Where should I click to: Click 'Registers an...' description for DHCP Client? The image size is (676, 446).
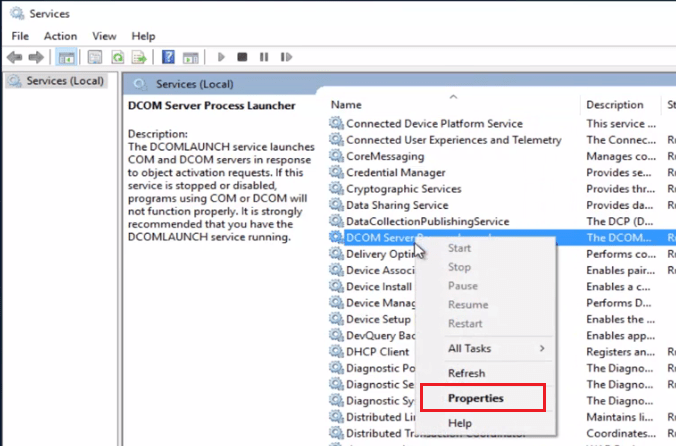click(x=620, y=352)
